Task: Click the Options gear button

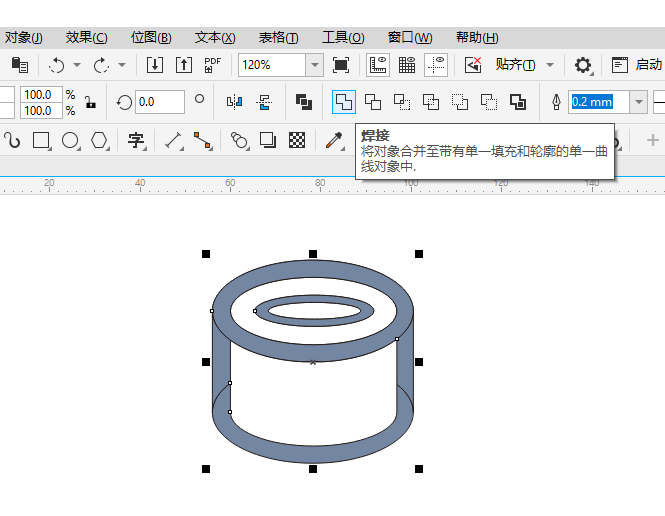Action: coord(583,65)
